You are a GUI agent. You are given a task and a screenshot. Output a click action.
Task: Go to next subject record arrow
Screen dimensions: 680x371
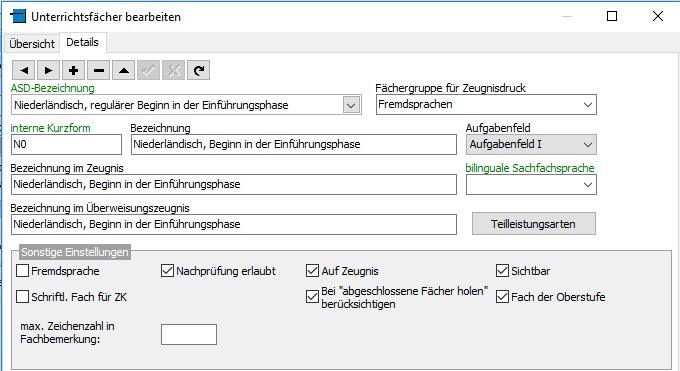pos(48,70)
